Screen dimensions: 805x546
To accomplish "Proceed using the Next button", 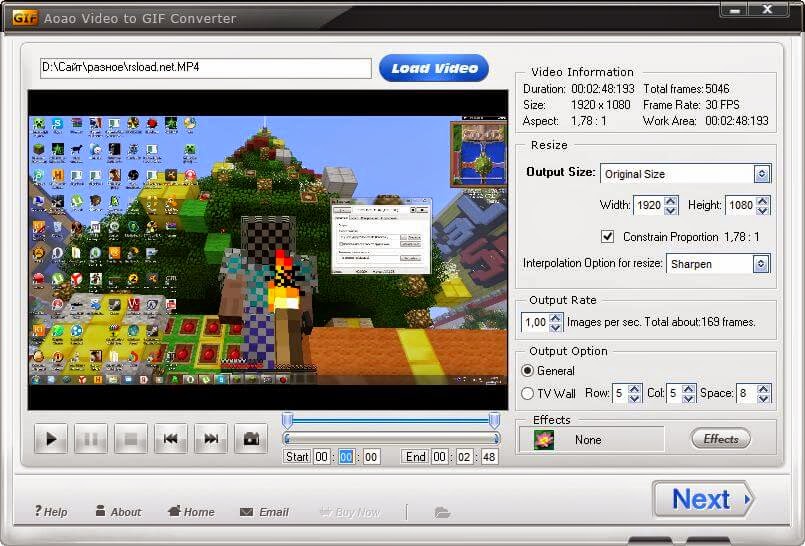I will click(x=703, y=499).
